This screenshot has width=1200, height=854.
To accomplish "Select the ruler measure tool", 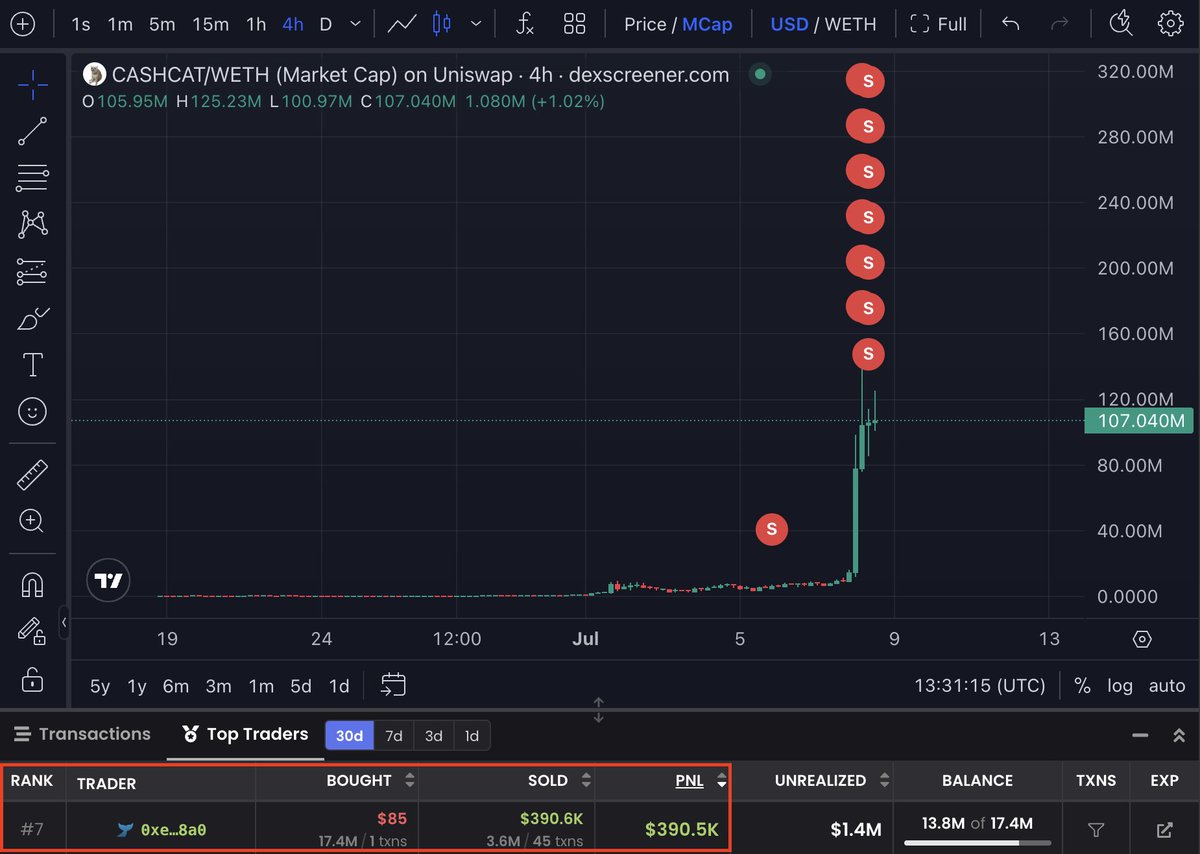I will [x=33, y=474].
